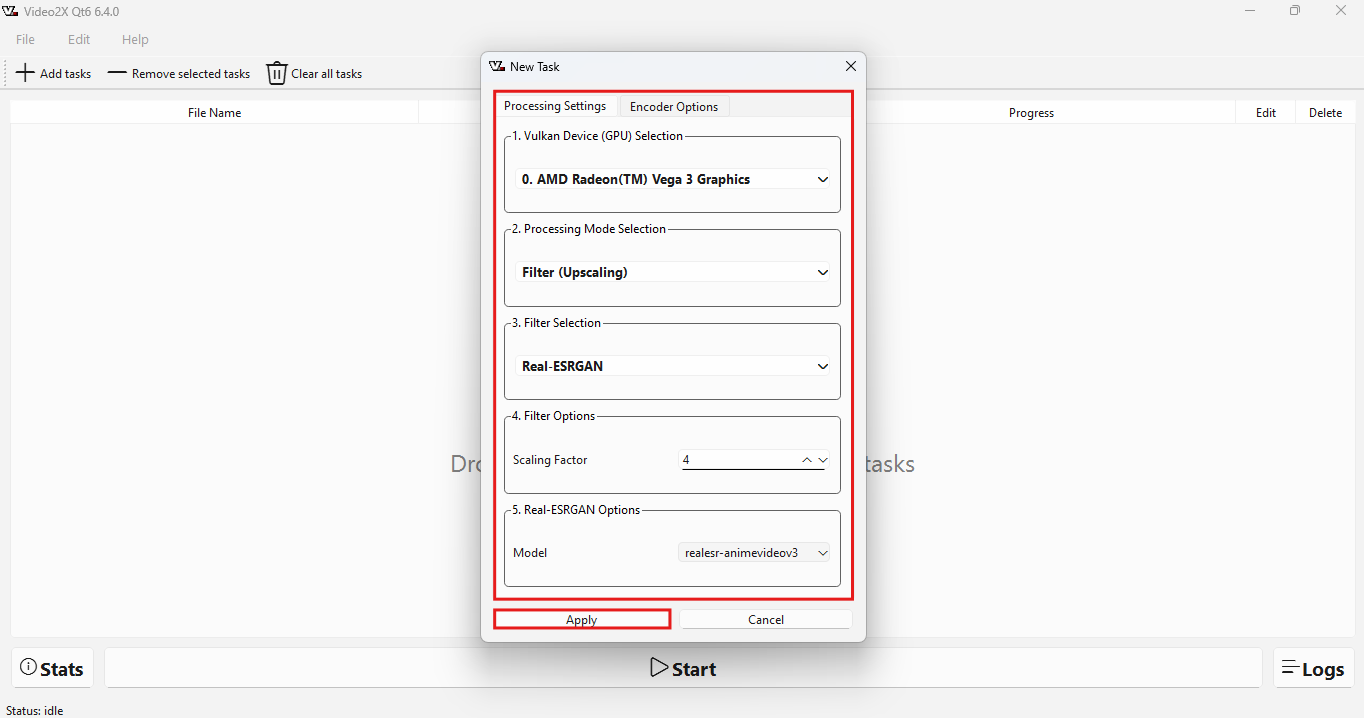Switch to the Encoder Options tab
This screenshot has width=1364, height=718.
pos(674,106)
